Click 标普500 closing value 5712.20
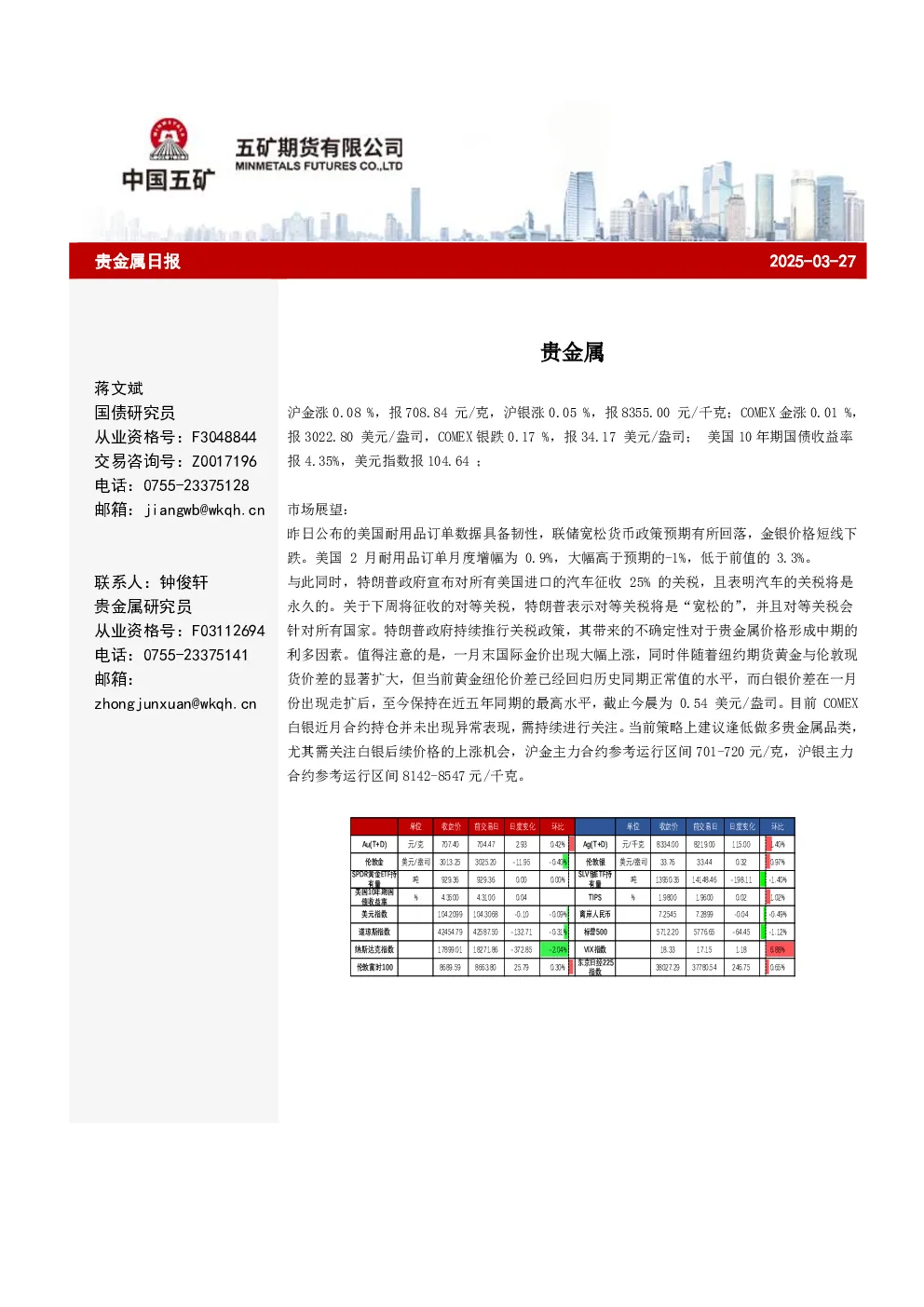 668,933
